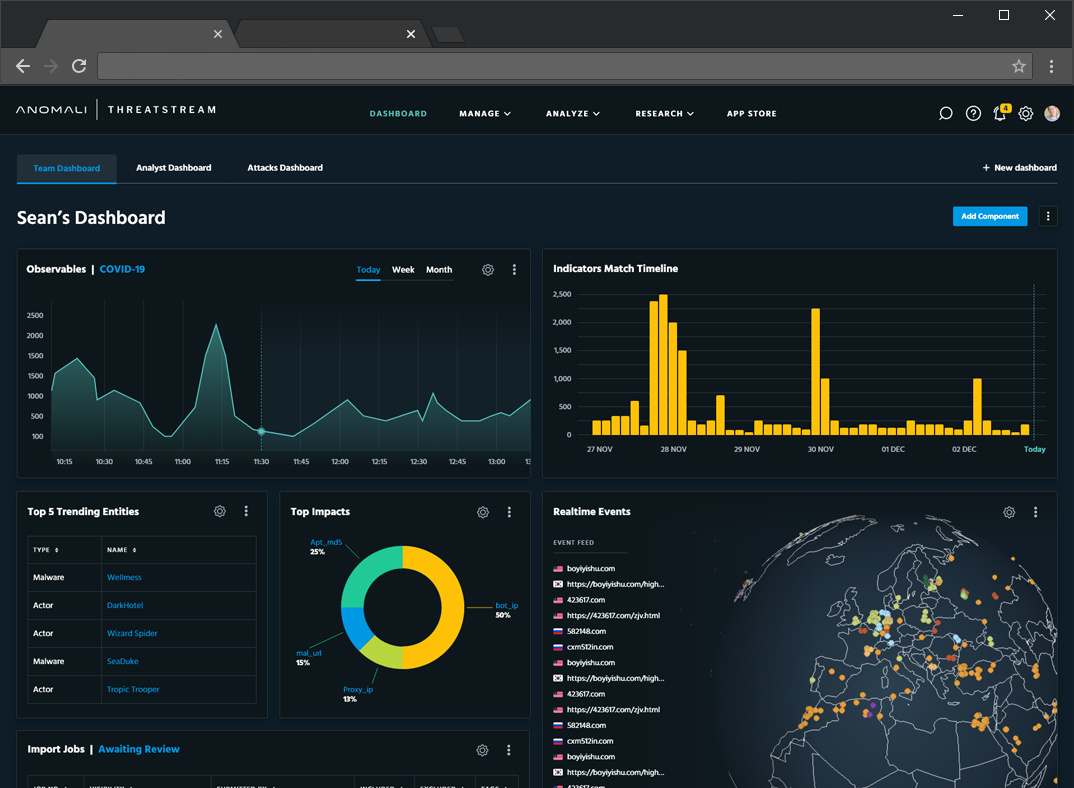Open Top Impacts gear settings
Screen dimensions: 1074x788
[483, 512]
